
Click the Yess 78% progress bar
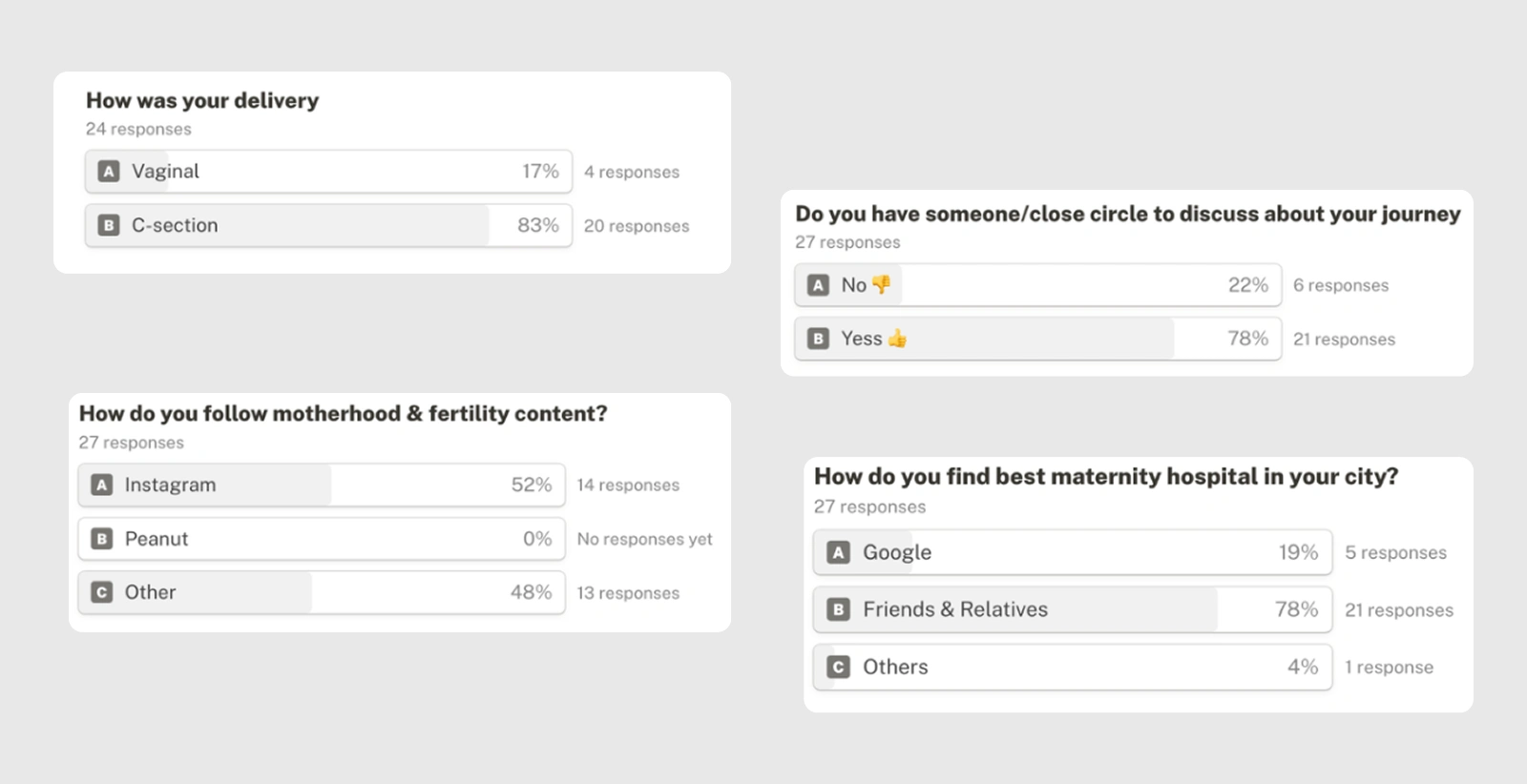tap(1037, 339)
